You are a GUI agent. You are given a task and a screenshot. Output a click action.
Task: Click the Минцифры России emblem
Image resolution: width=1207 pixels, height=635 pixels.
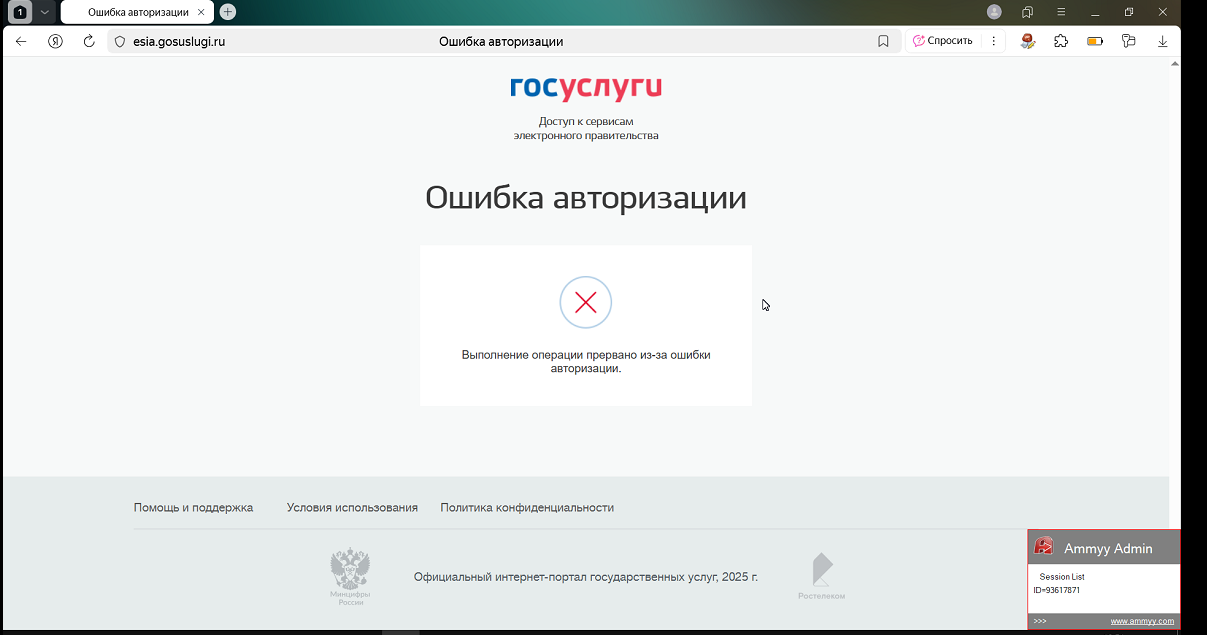point(350,577)
